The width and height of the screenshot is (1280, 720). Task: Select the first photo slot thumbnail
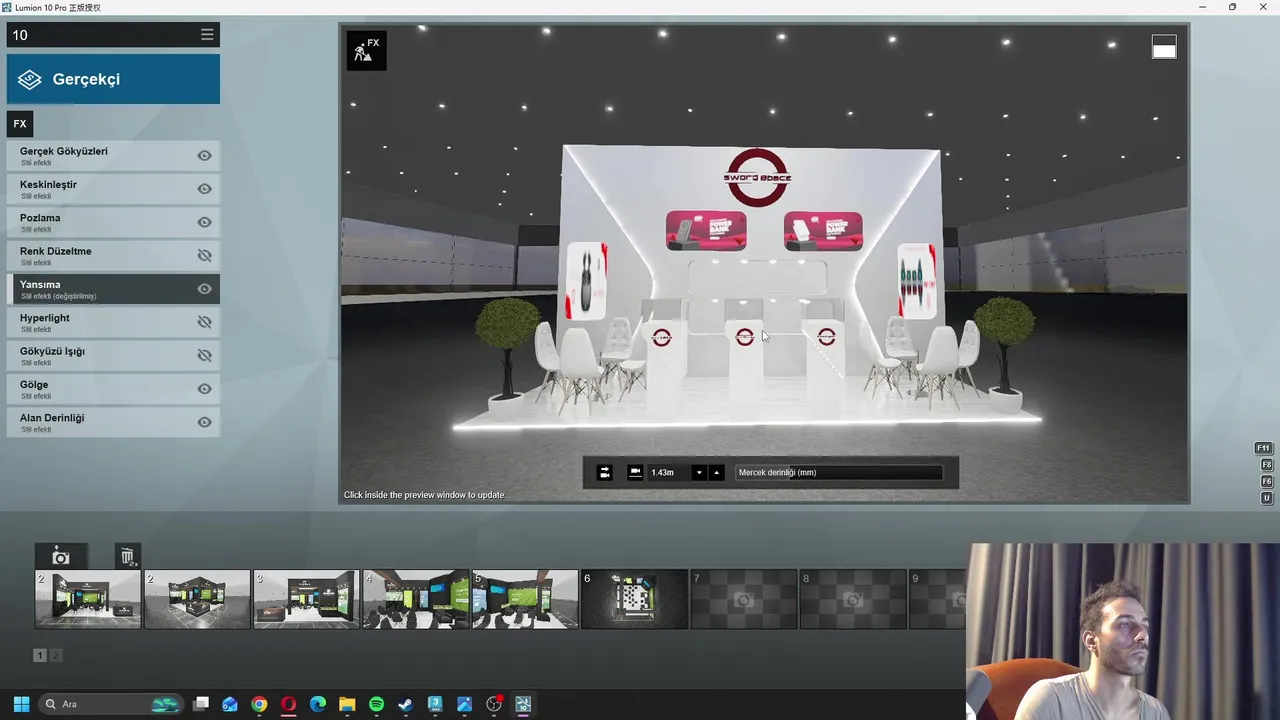click(x=88, y=599)
